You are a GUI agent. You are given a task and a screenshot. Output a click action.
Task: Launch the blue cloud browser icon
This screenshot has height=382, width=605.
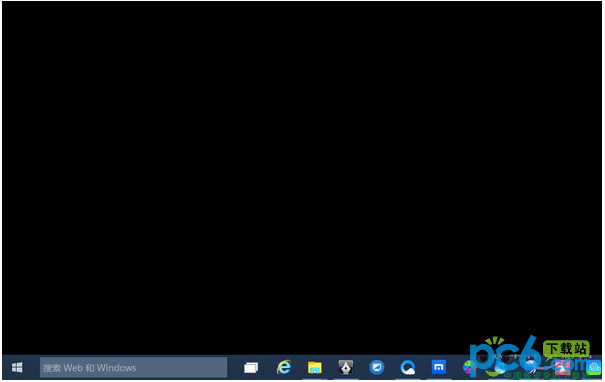(408, 367)
